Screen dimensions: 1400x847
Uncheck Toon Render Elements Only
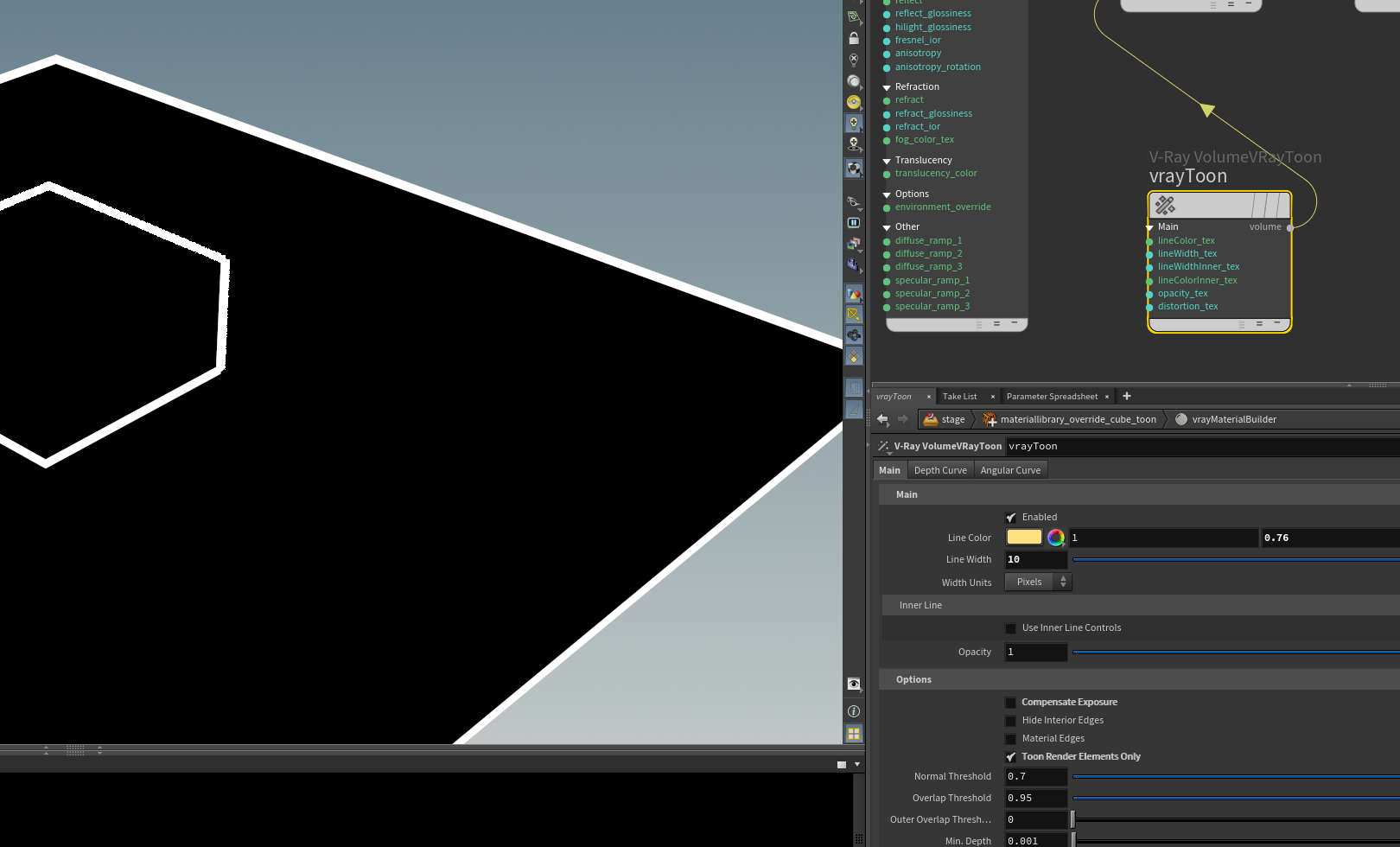[1011, 757]
